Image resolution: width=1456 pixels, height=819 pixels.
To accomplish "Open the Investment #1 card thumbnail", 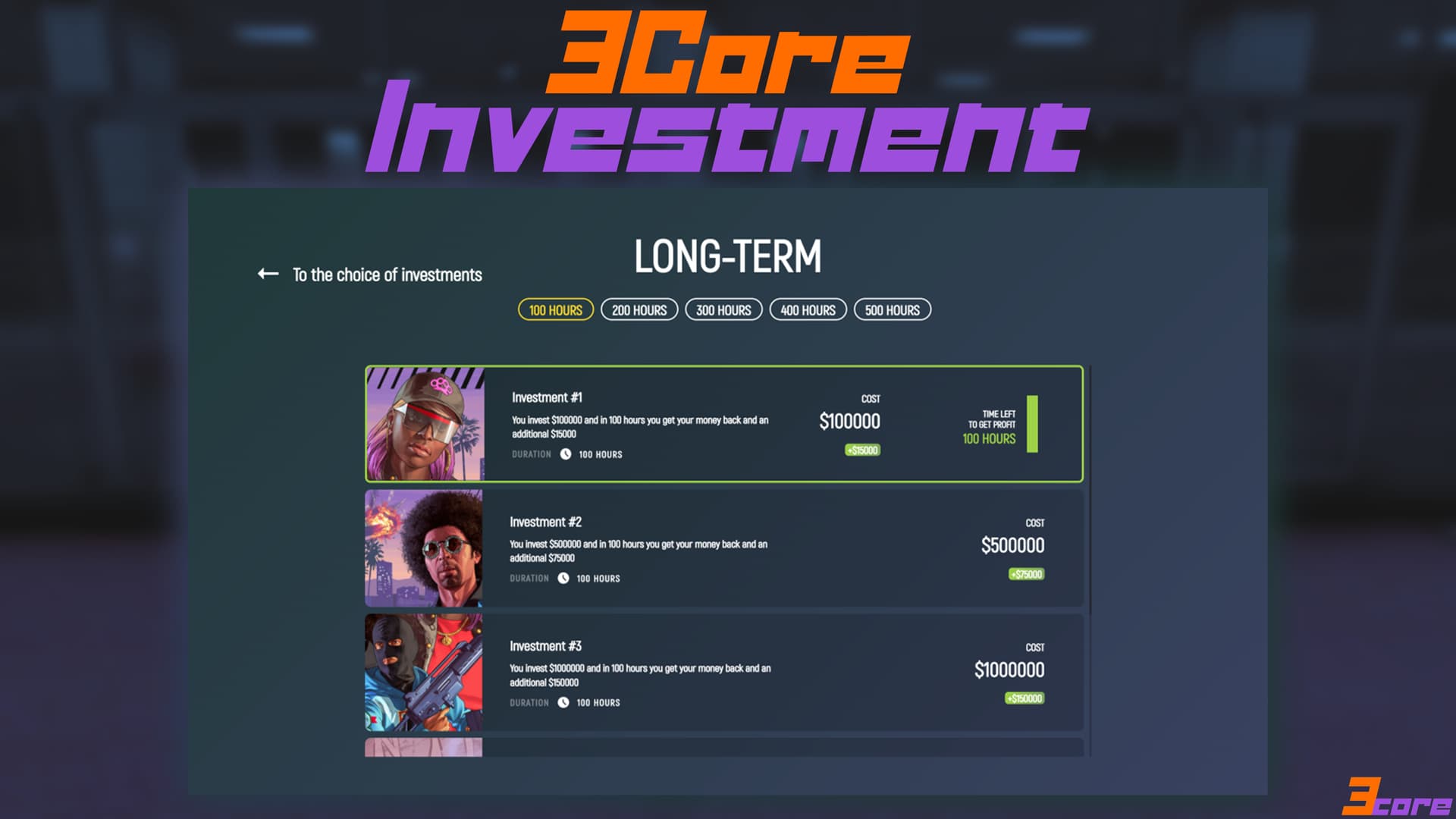I will point(425,424).
